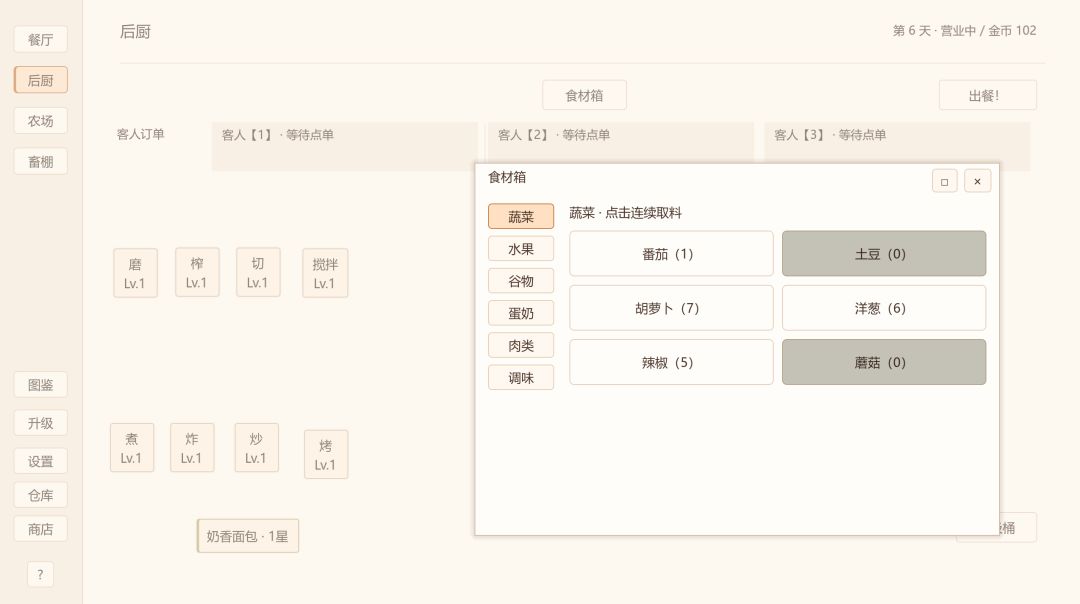This screenshot has height=604, width=1080.
Task: Open the 图鉴 collection
Action: (x=41, y=384)
